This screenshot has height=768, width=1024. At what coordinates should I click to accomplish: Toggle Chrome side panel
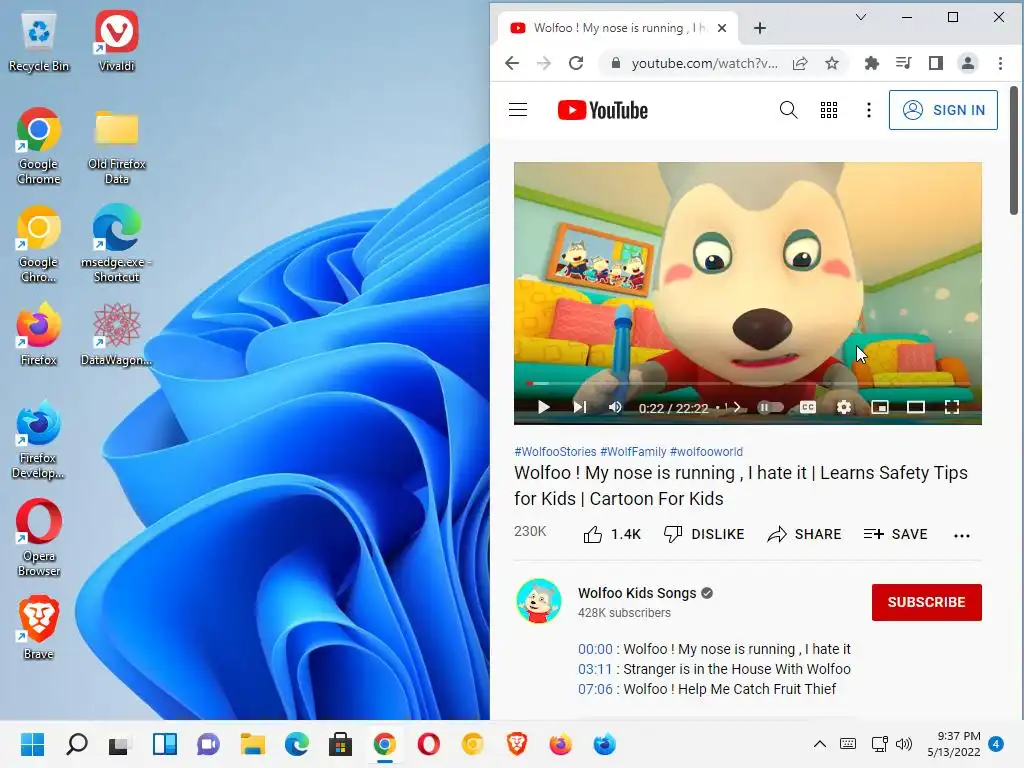coord(935,63)
